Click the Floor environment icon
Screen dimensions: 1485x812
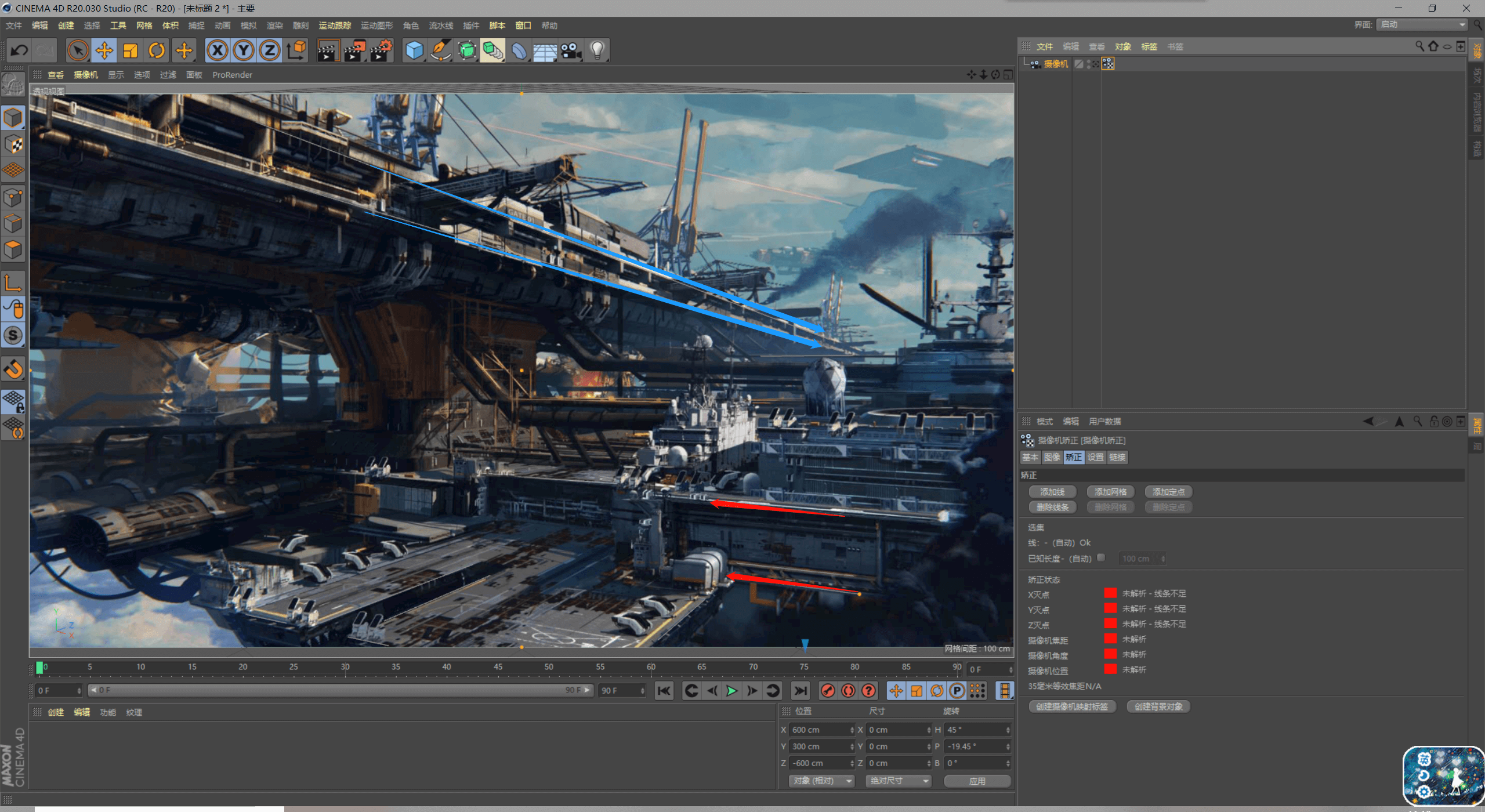pos(545,50)
